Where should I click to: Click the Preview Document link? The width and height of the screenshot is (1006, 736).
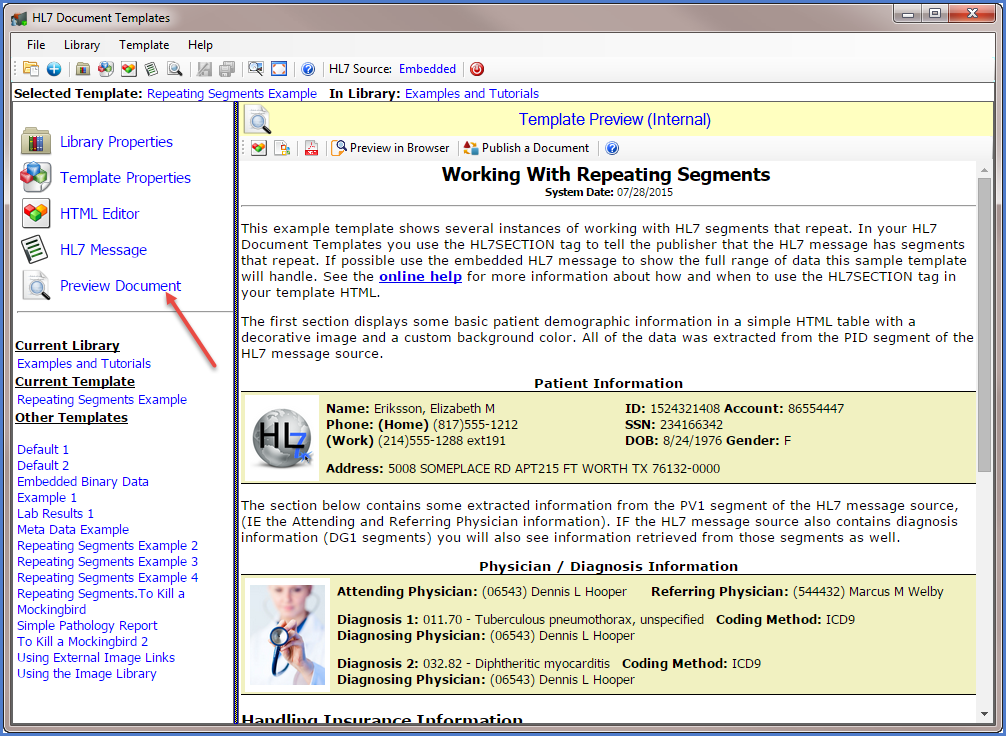[121, 286]
